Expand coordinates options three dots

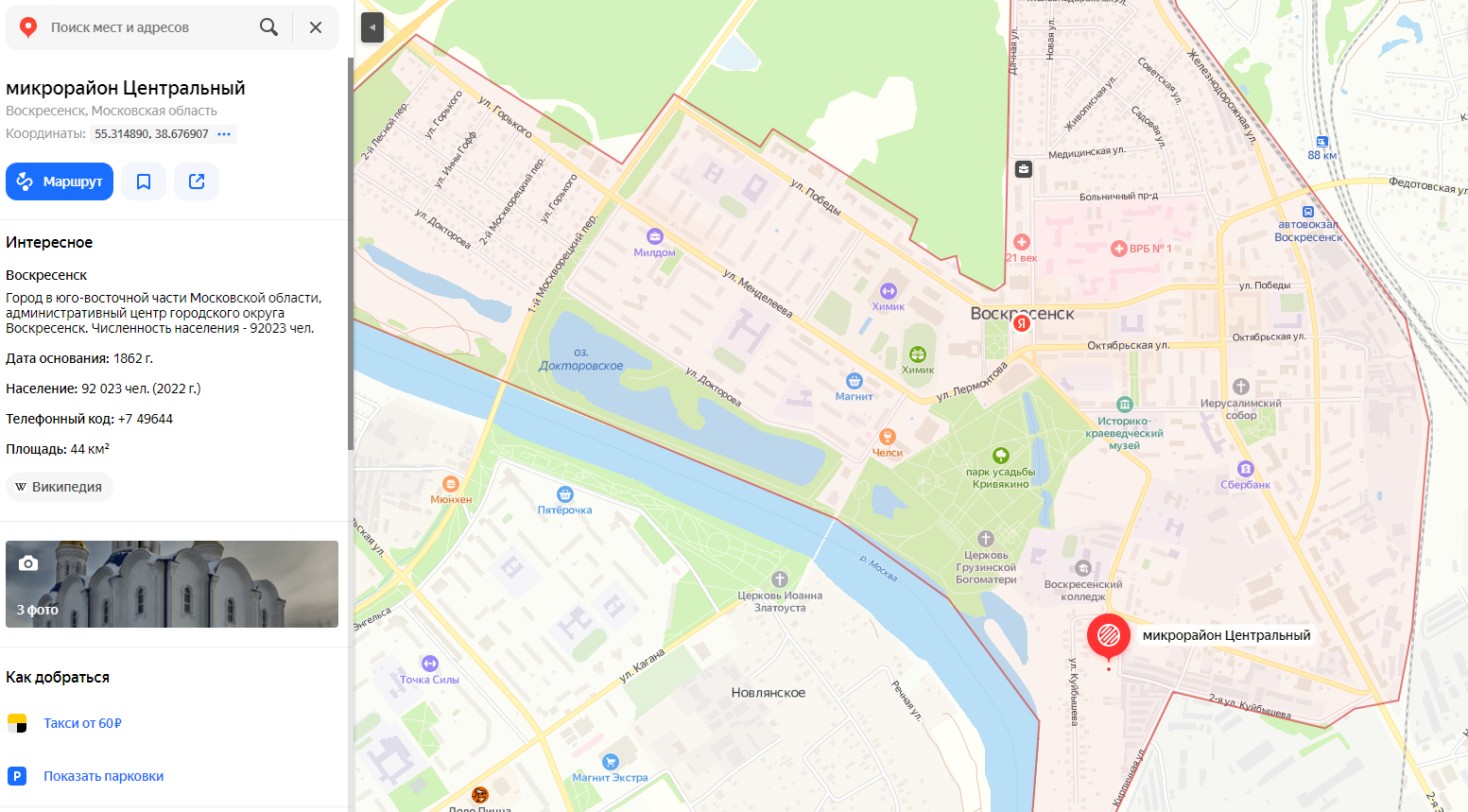pyautogui.click(x=224, y=134)
